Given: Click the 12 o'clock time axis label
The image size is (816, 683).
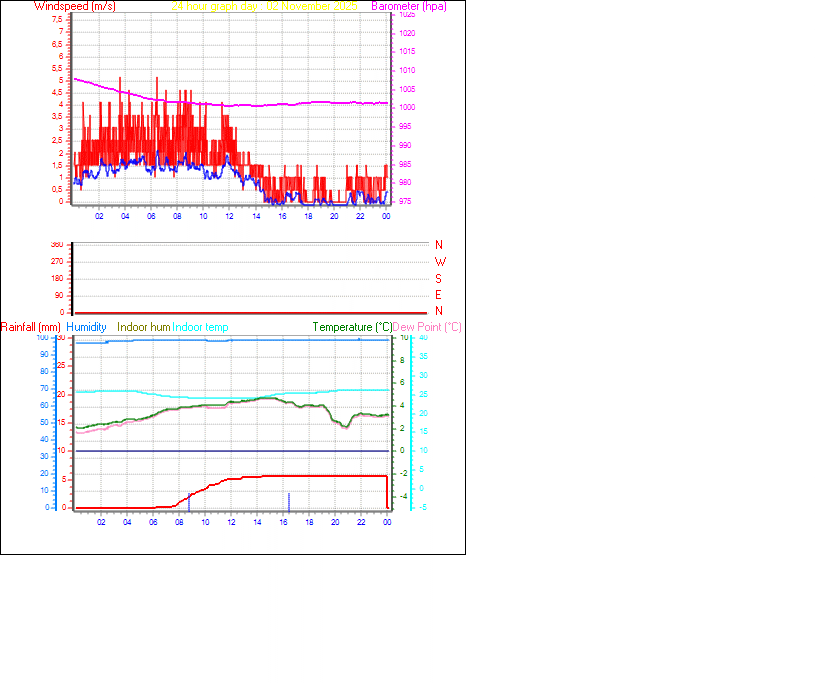Looking at the screenshot, I should click(234, 522).
